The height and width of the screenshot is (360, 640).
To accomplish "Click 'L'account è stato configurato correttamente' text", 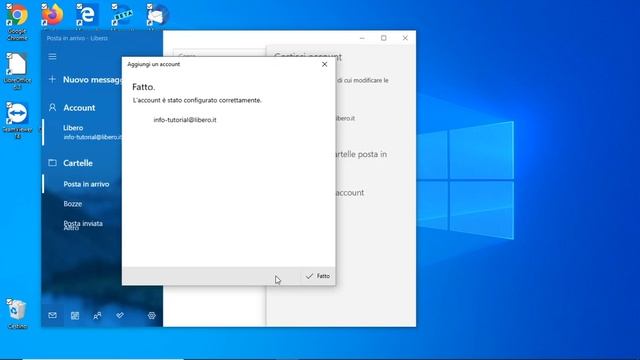I will 197,100.
